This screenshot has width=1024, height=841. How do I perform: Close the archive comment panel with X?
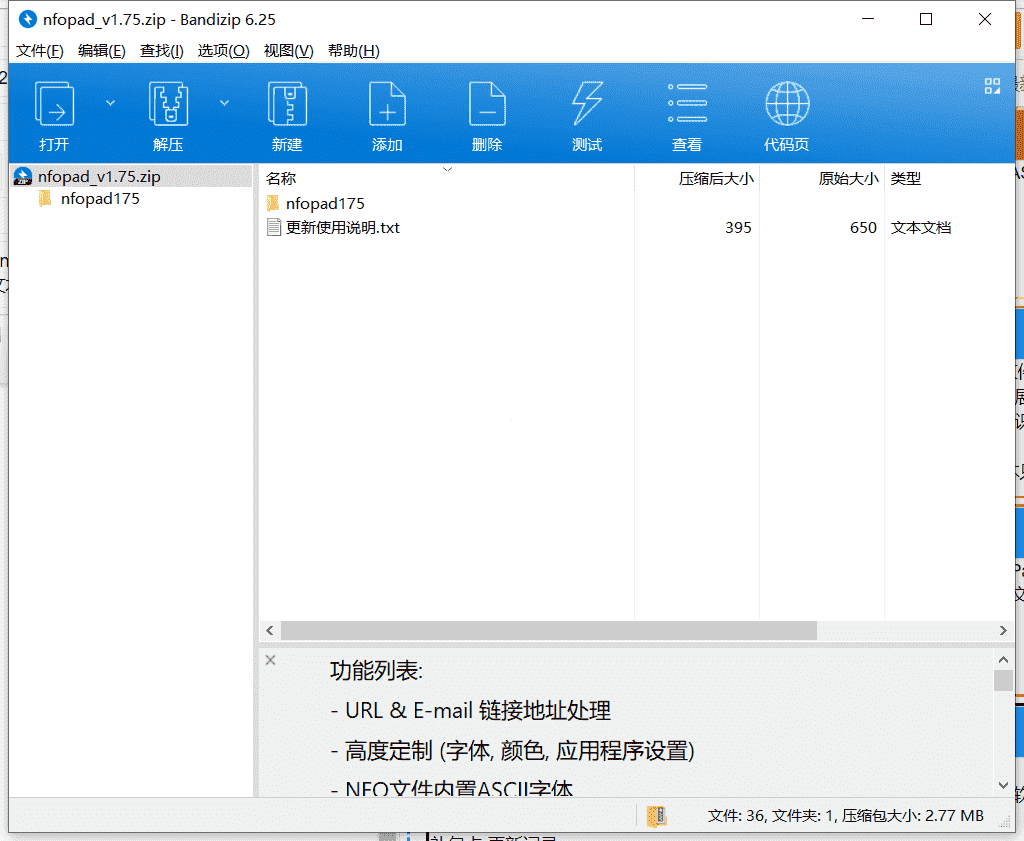click(270, 660)
